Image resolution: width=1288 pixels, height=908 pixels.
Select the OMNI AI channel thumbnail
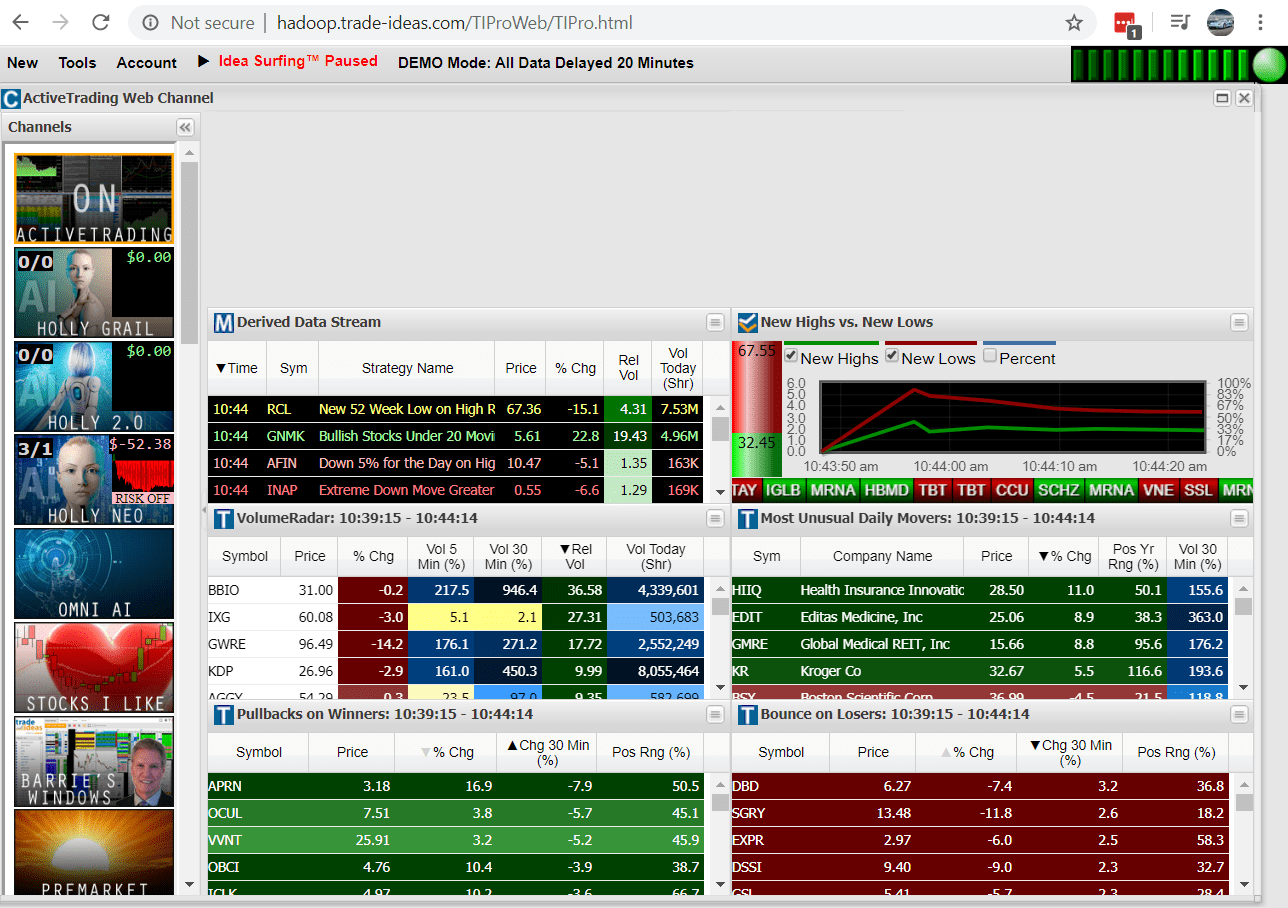93,573
